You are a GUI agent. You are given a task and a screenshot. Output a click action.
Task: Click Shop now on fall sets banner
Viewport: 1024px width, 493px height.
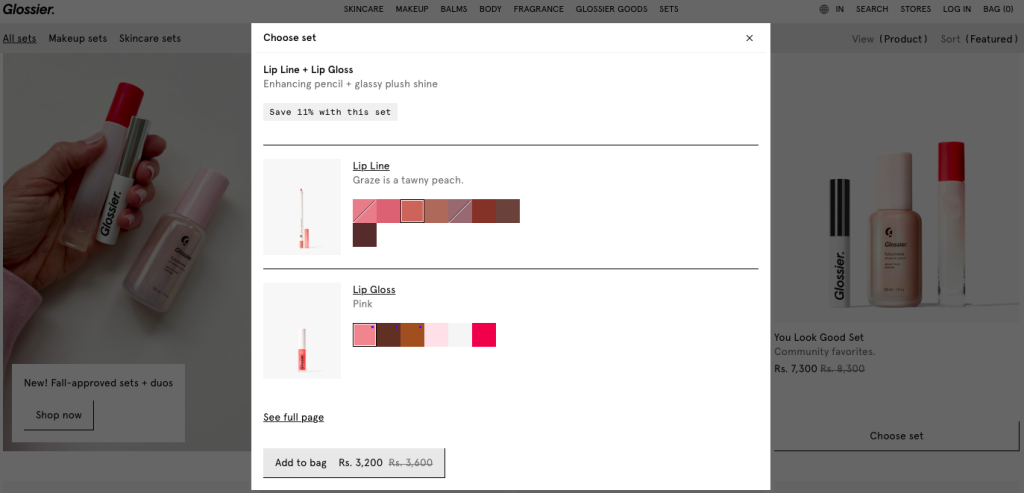pos(59,415)
